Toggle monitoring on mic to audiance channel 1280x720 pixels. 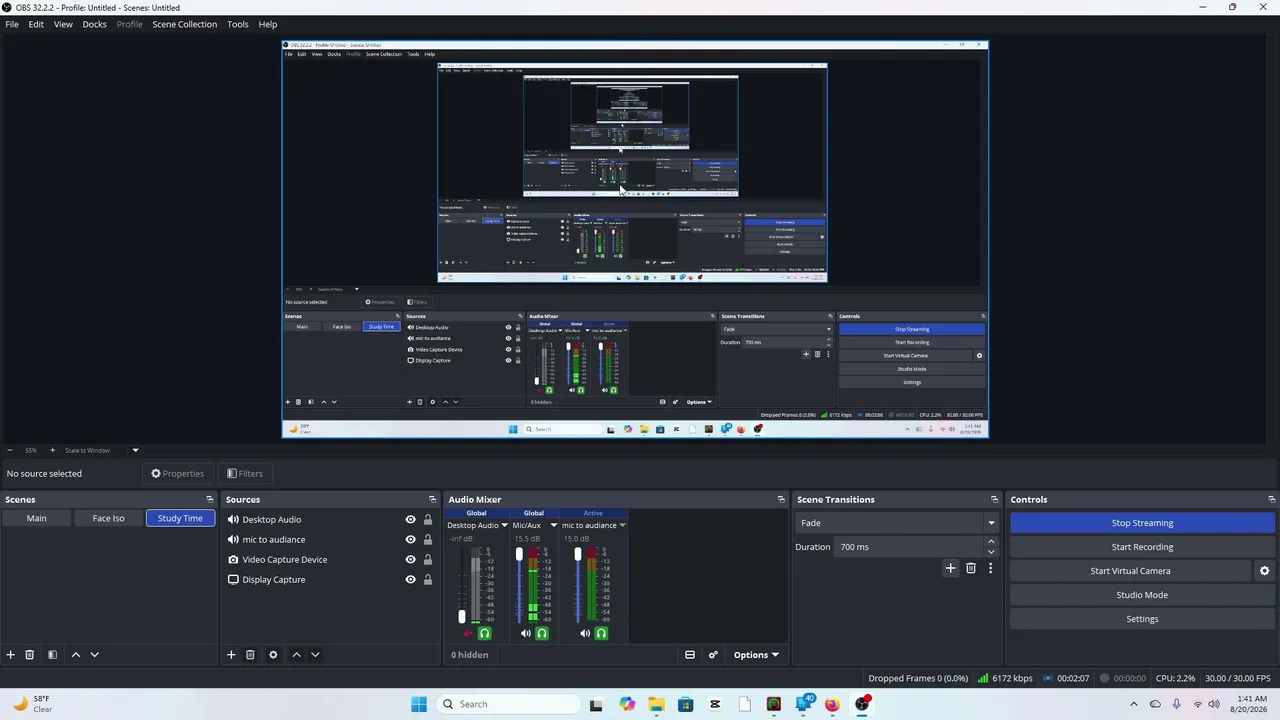[x=601, y=633]
